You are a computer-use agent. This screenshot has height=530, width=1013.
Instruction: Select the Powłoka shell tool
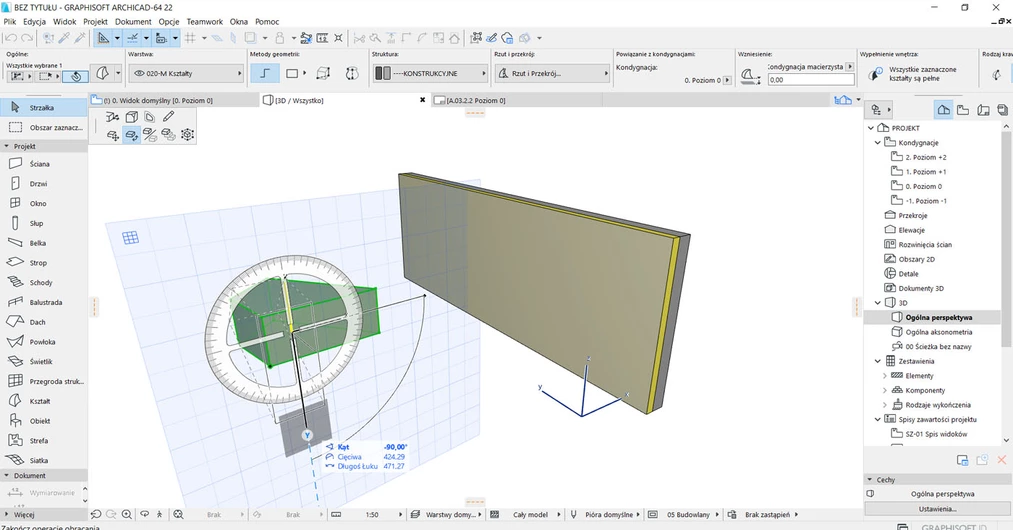tap(43, 342)
